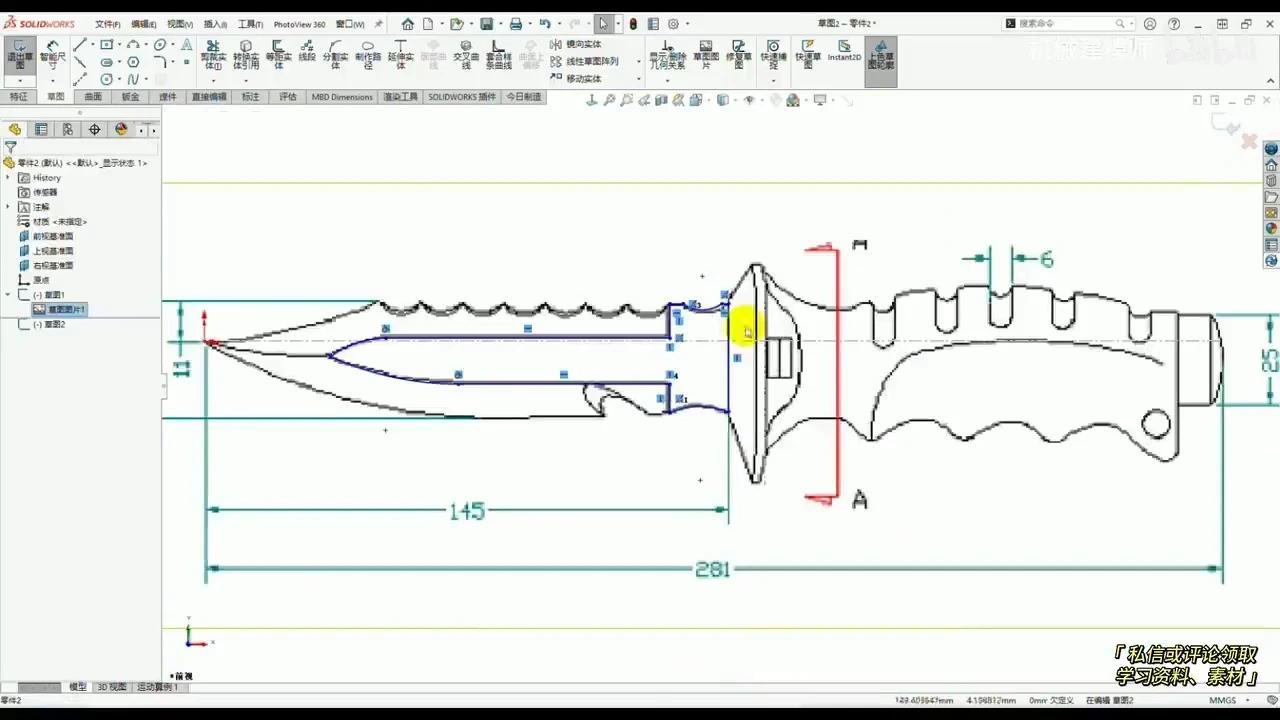Switch to the 曲面 (Surfaces) tab
1280x720 pixels.
click(93, 97)
